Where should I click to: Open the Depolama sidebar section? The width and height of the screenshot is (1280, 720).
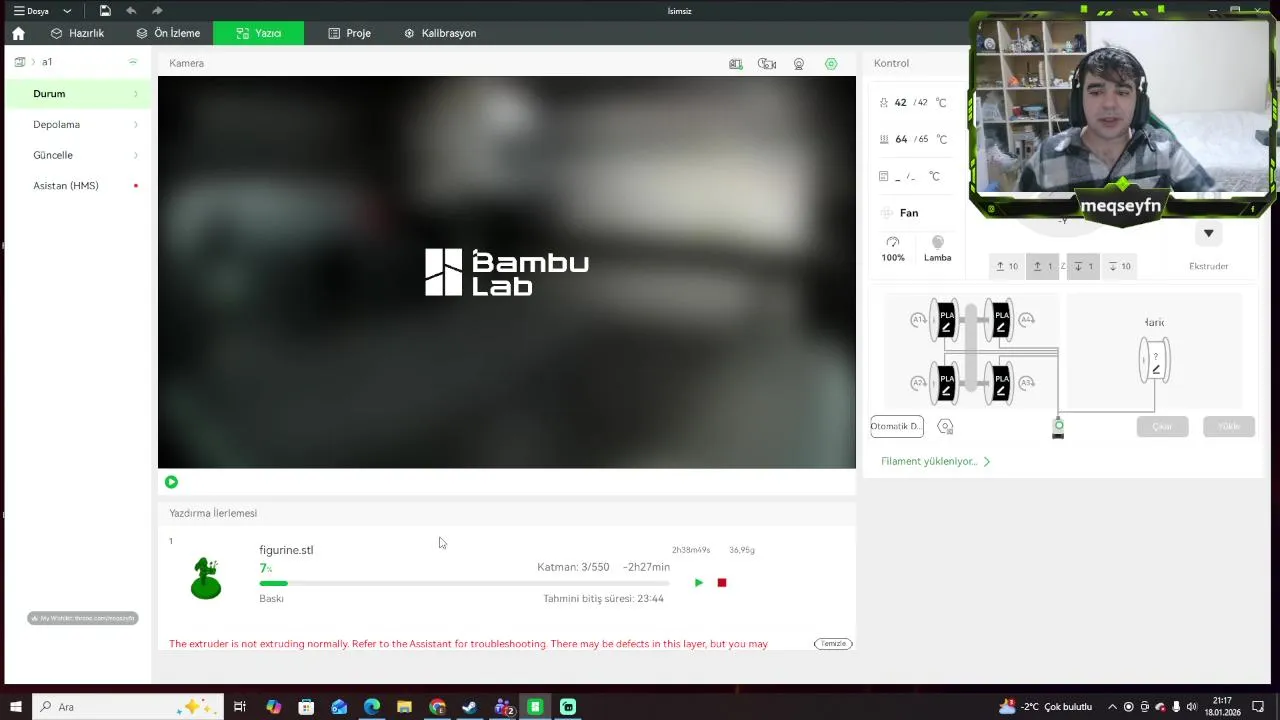click(77, 125)
